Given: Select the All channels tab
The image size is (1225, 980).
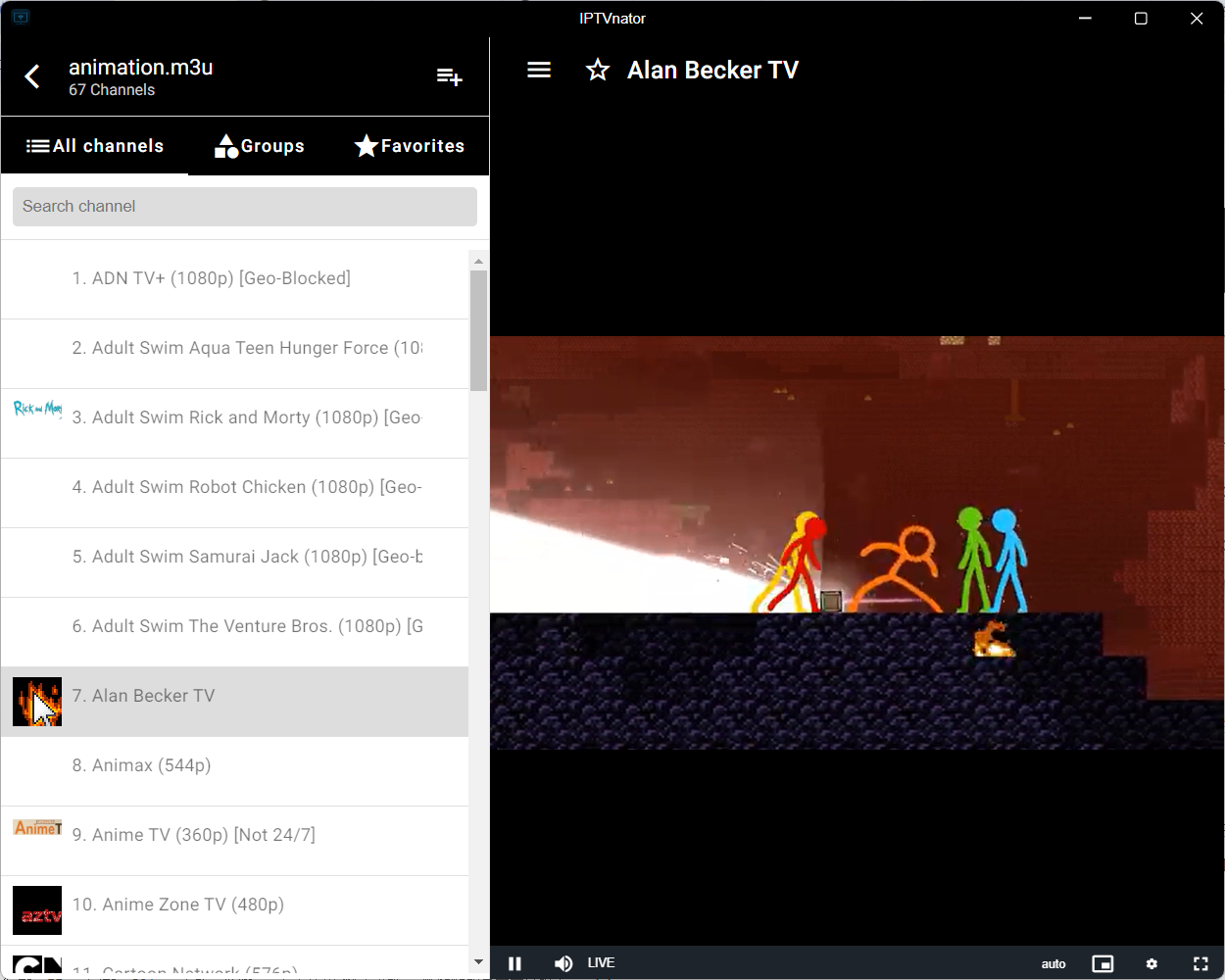Looking at the screenshot, I should 95,146.
